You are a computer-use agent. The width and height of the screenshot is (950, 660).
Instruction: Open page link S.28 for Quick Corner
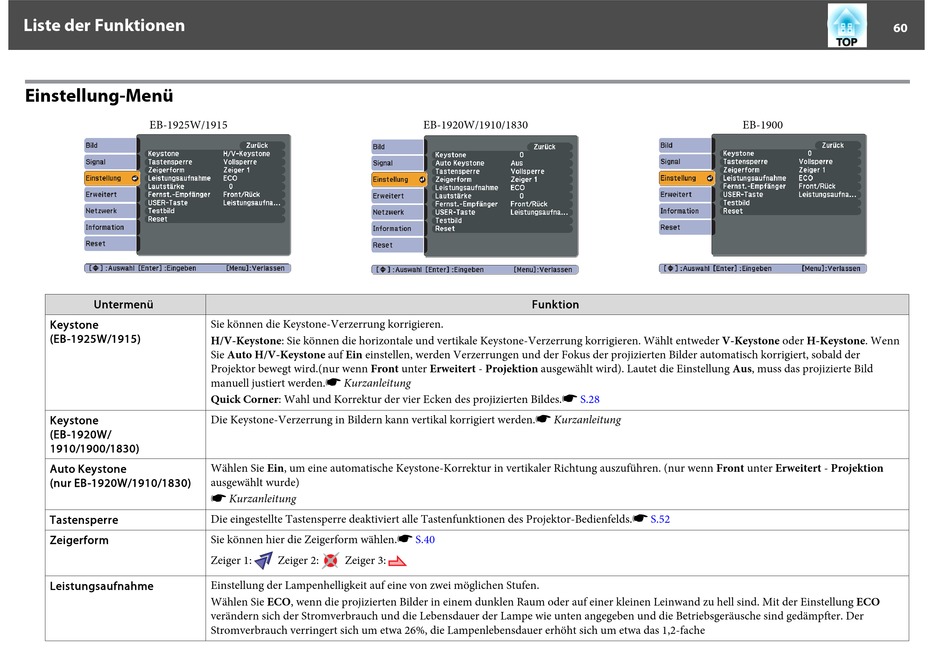tap(590, 399)
